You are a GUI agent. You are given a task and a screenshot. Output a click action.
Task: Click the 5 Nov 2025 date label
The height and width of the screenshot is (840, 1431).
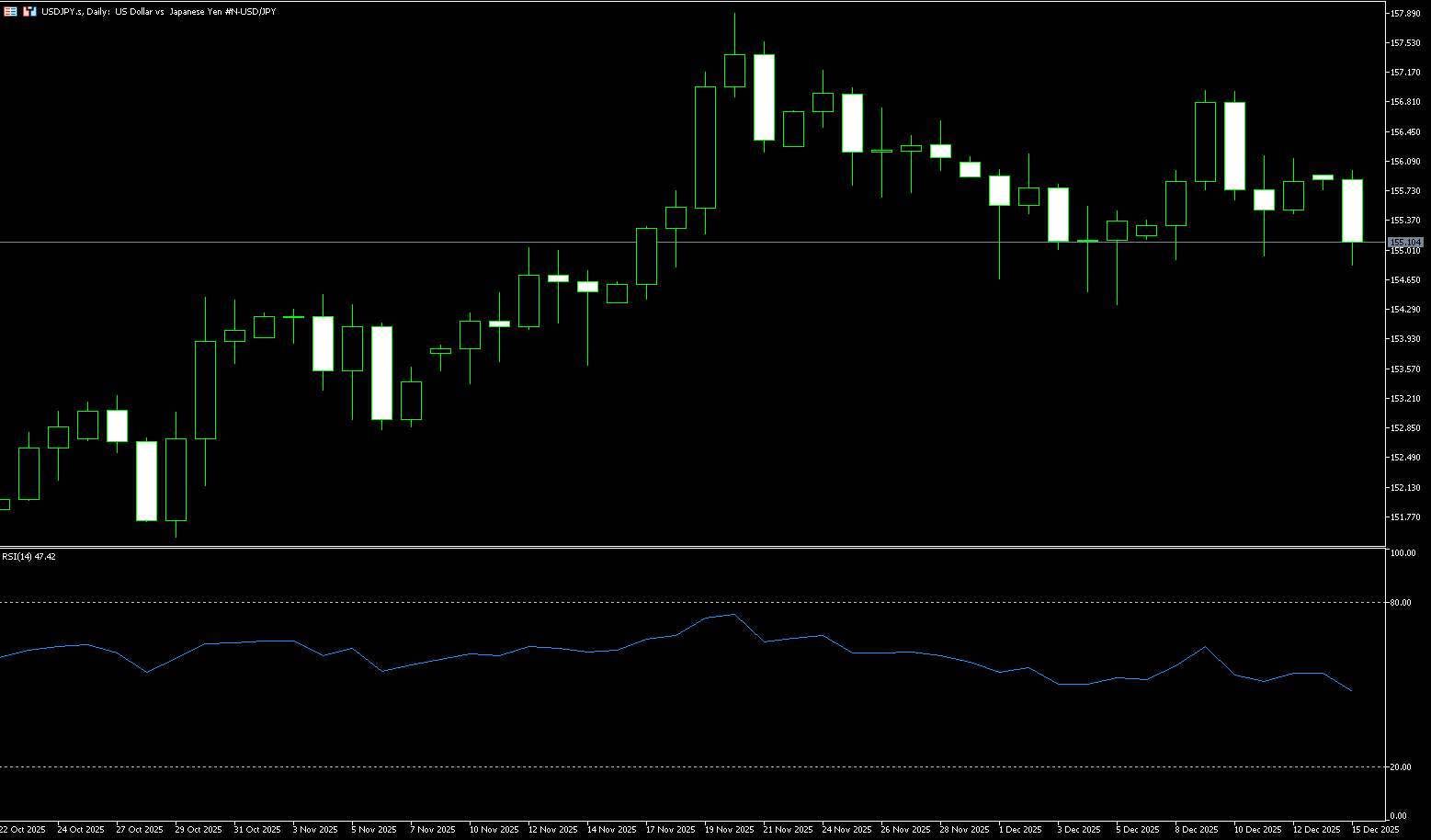click(373, 830)
